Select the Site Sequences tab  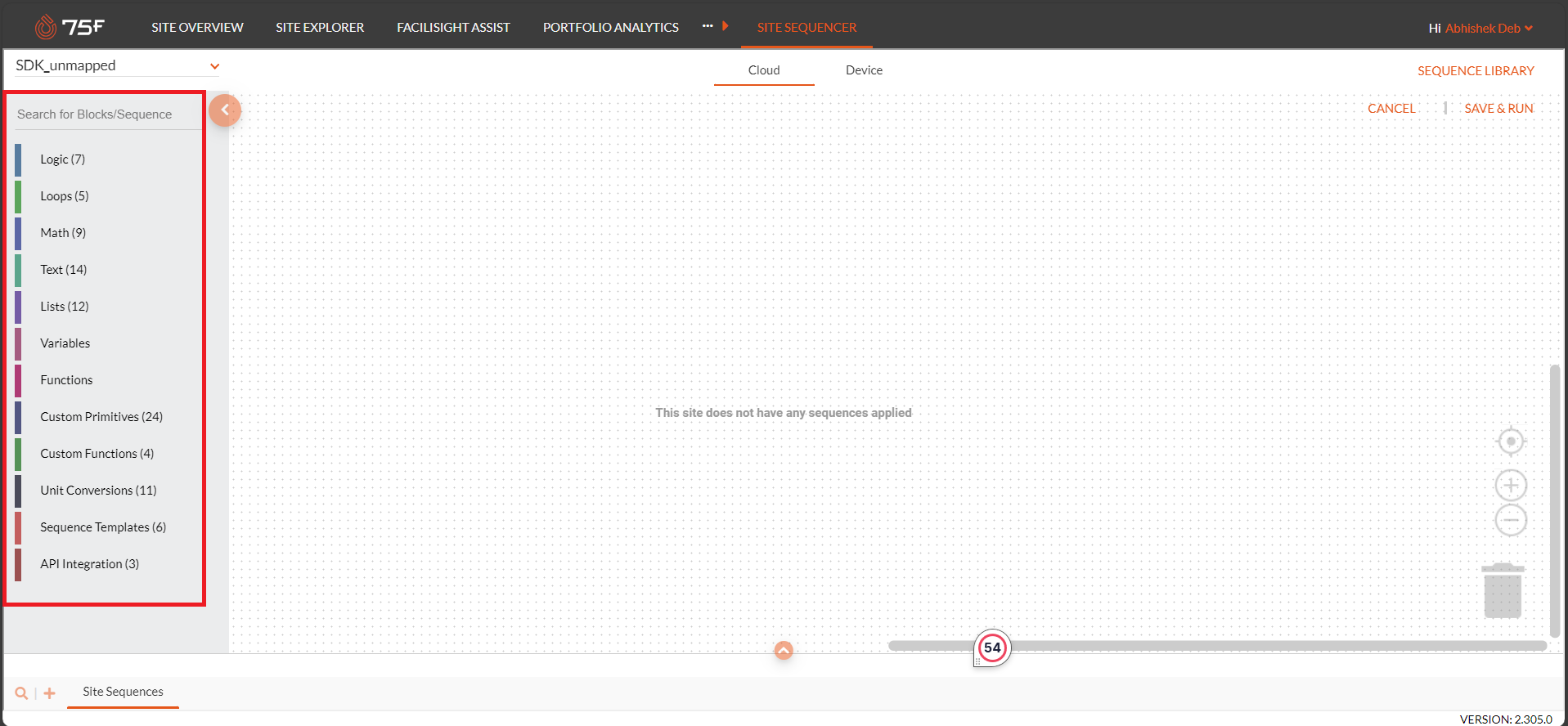pos(123,692)
